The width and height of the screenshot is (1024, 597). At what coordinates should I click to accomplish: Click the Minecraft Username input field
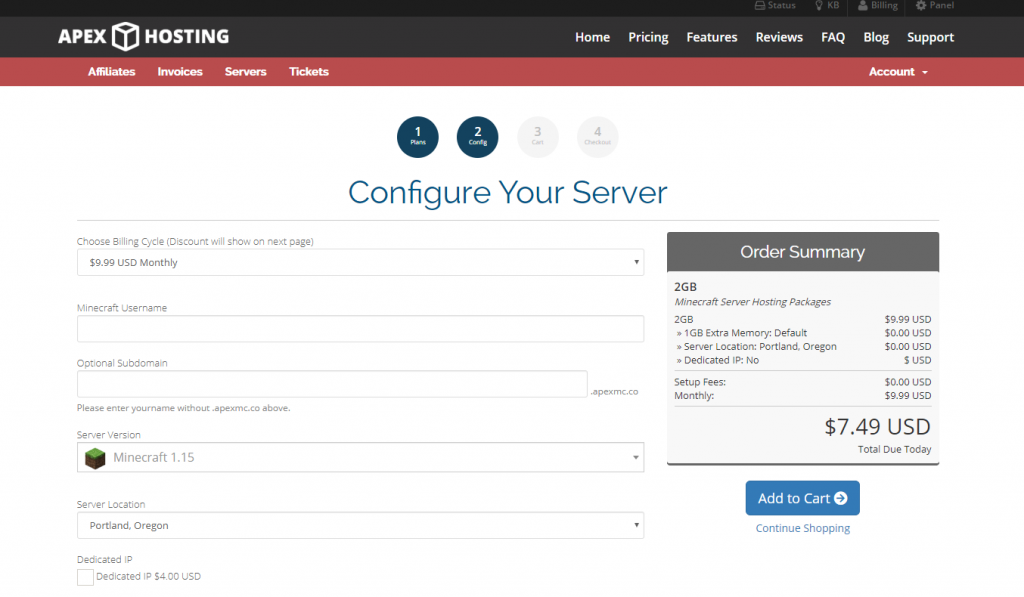[360, 329]
